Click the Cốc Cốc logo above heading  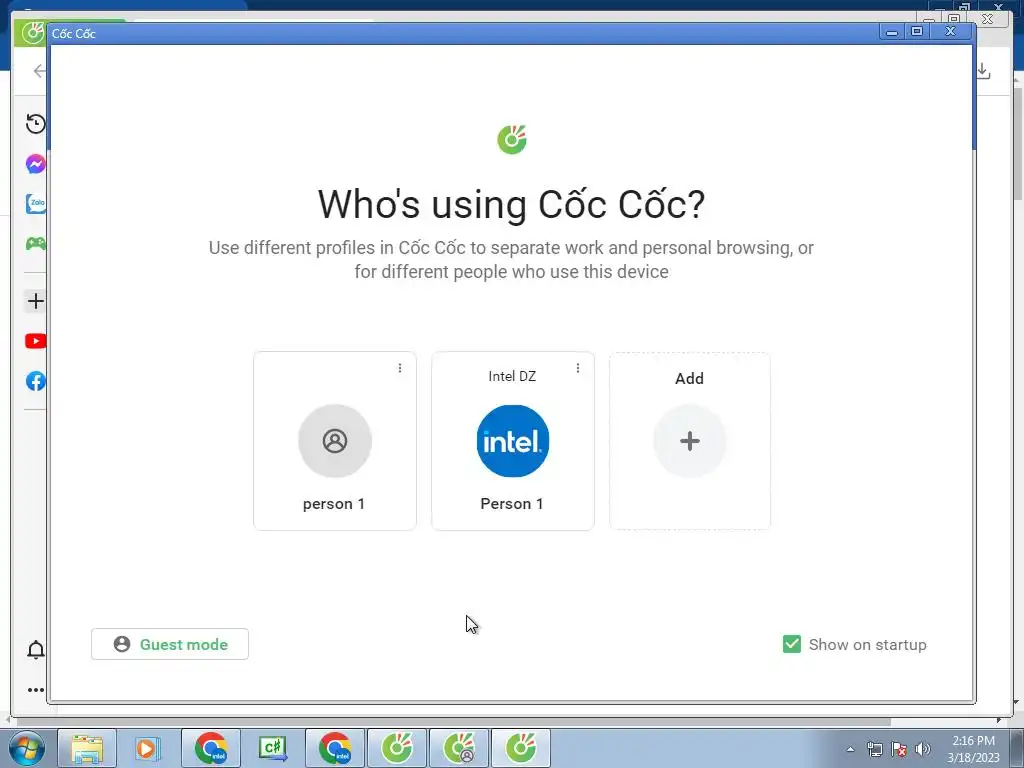511,139
